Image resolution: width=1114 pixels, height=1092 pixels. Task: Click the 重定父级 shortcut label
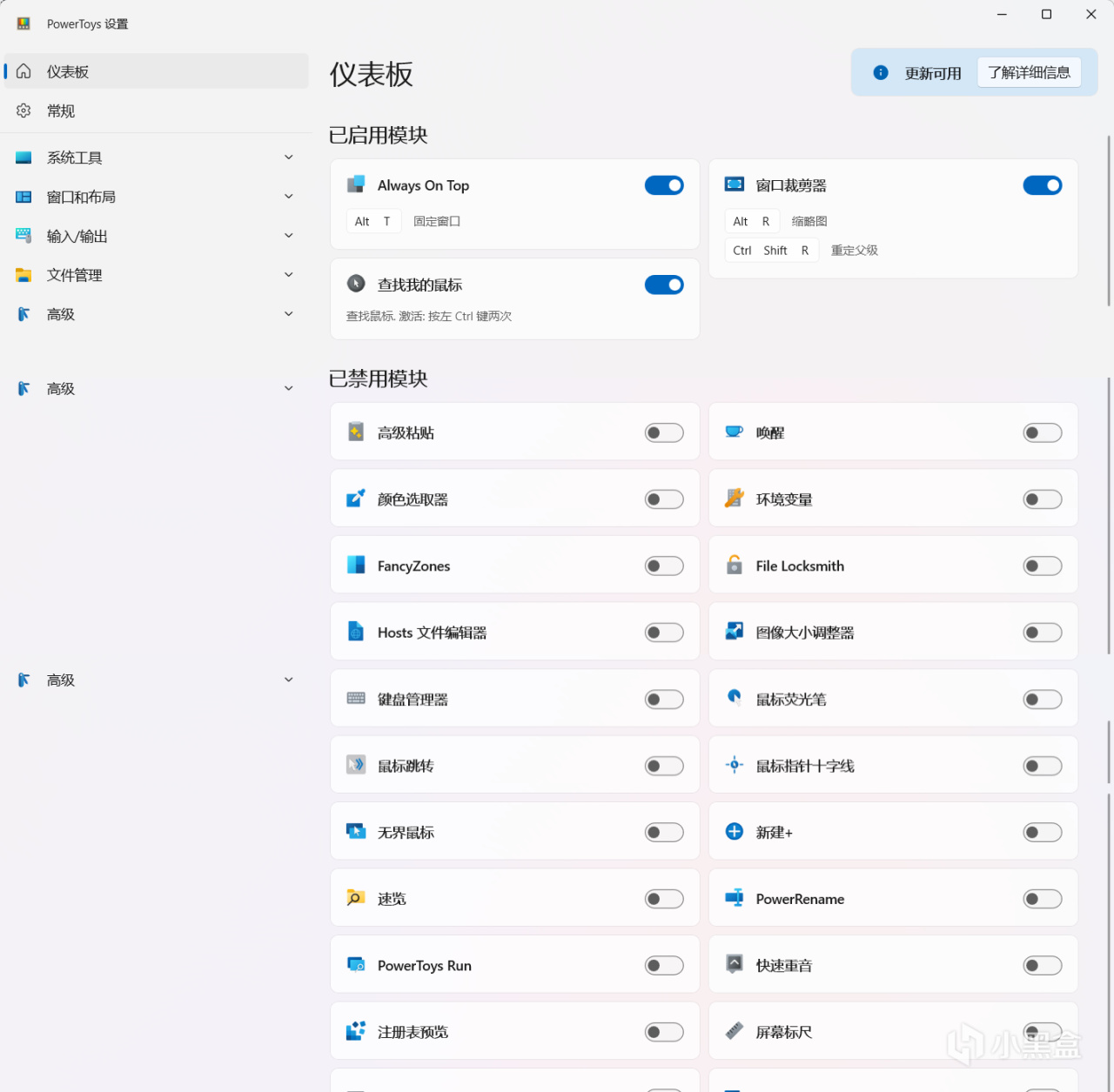(855, 250)
